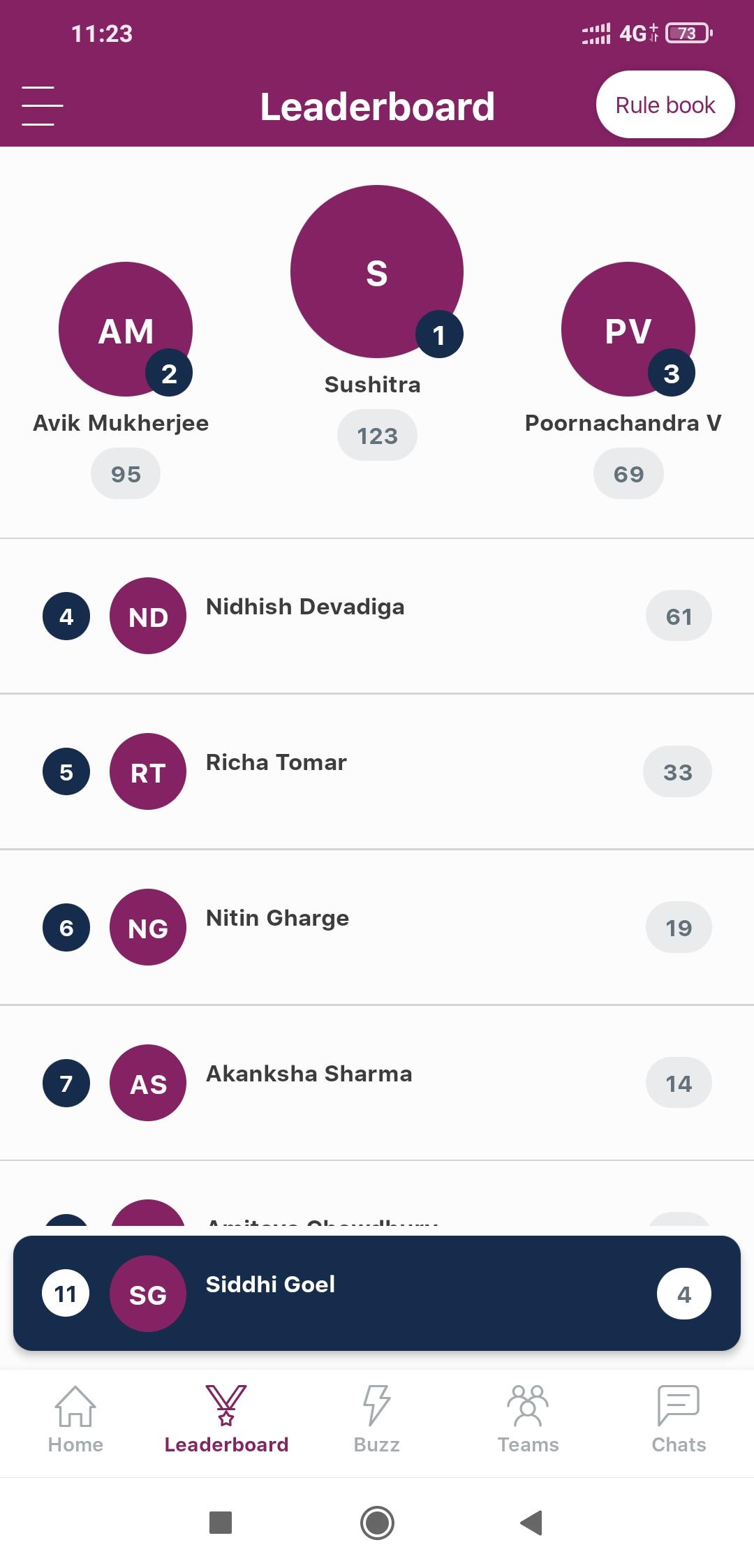Open Richa Tomar's leaderboard row
This screenshot has width=754, height=1568.
click(377, 771)
